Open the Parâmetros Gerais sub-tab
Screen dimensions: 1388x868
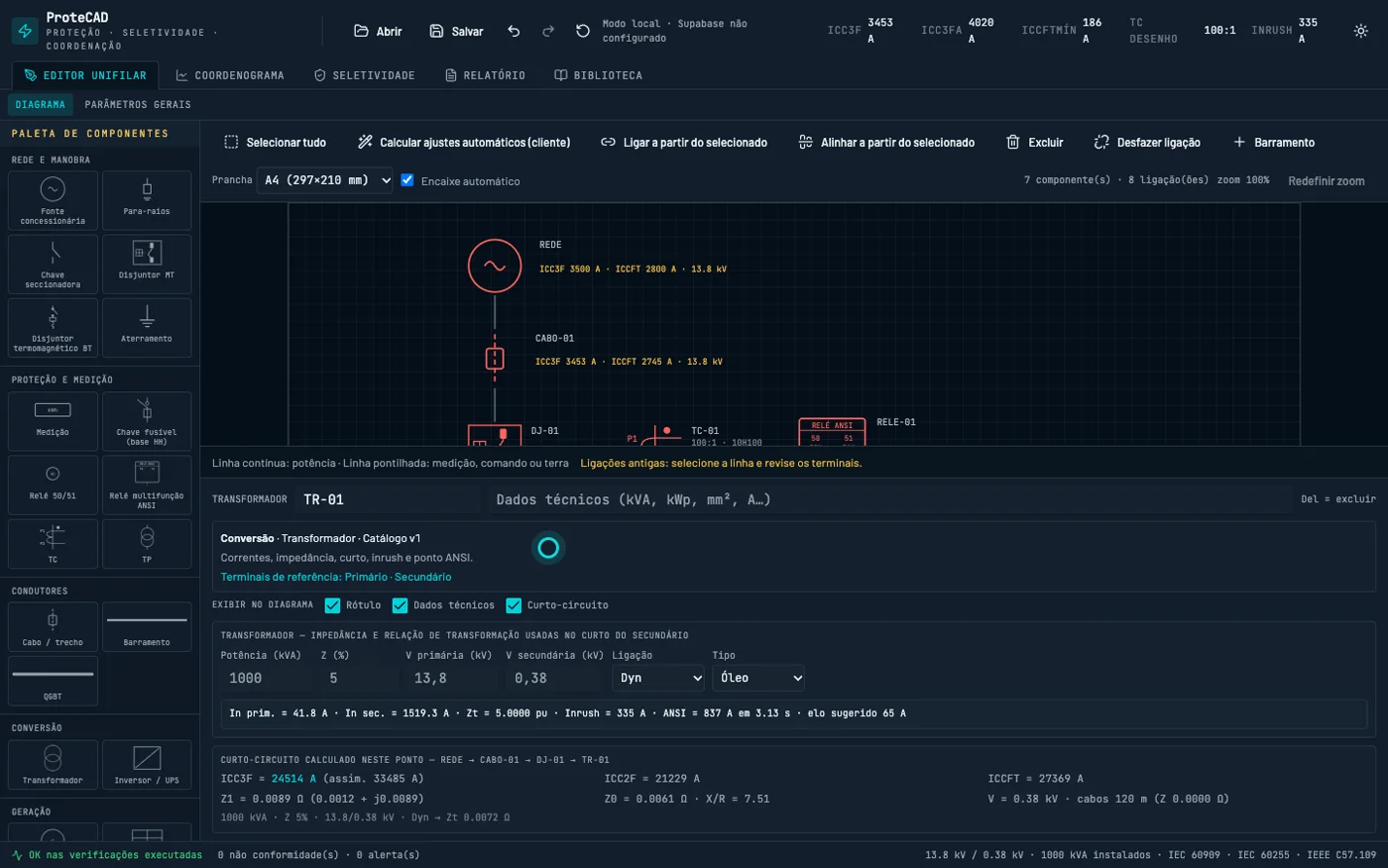(138, 104)
